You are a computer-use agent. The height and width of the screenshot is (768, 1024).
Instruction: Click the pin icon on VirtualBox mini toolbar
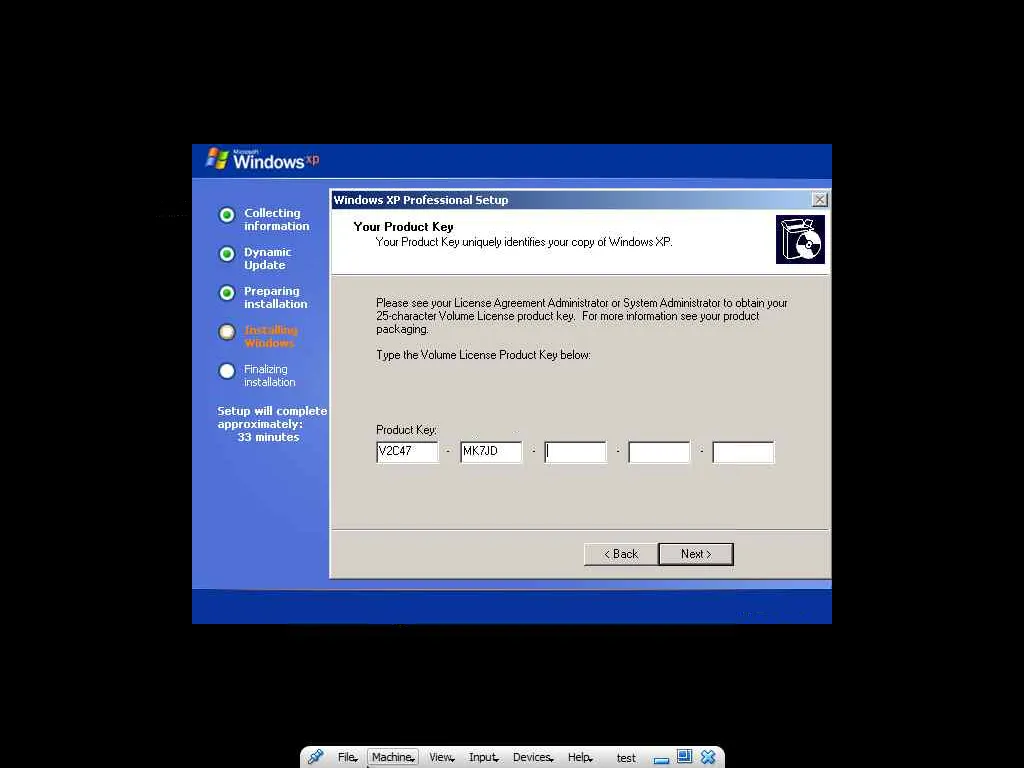tap(316, 756)
